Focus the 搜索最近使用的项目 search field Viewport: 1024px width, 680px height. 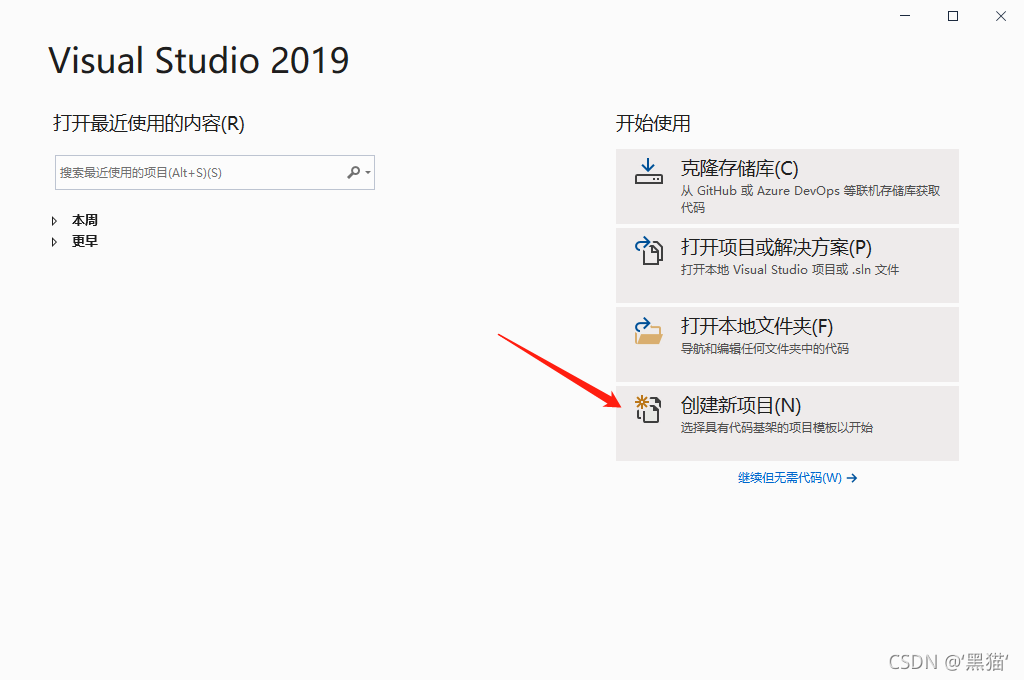(215, 172)
